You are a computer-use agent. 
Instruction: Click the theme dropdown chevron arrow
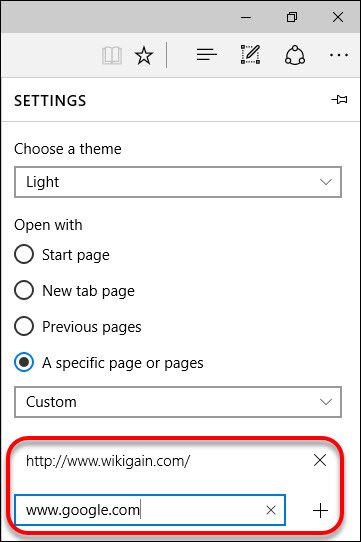point(326,182)
